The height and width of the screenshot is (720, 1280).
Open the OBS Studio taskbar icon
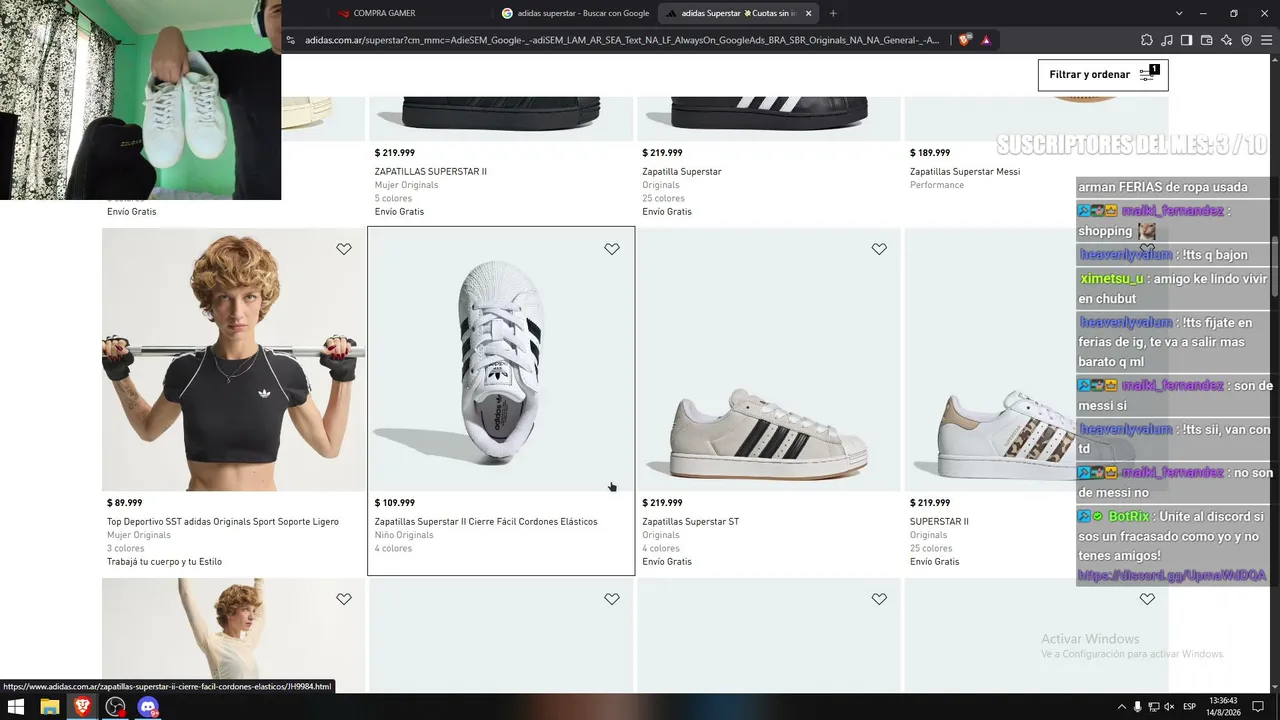click(115, 707)
